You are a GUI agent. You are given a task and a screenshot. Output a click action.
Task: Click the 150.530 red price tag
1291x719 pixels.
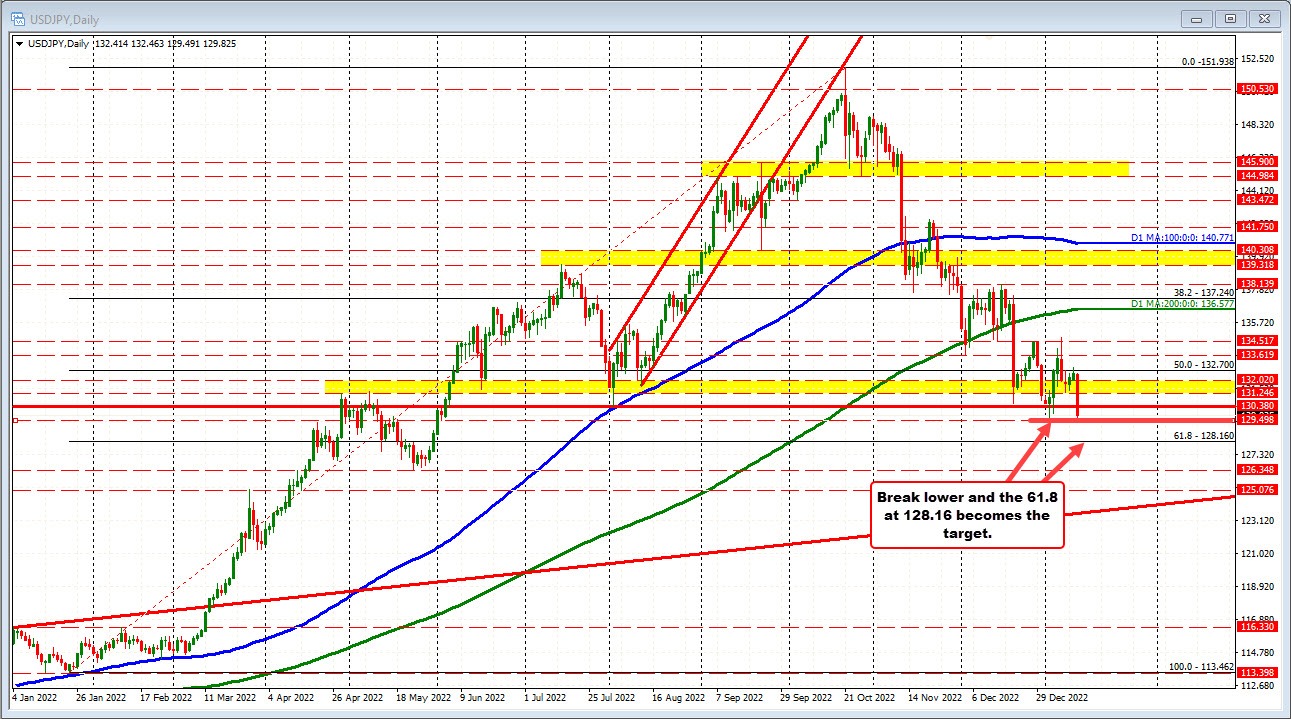point(1256,89)
